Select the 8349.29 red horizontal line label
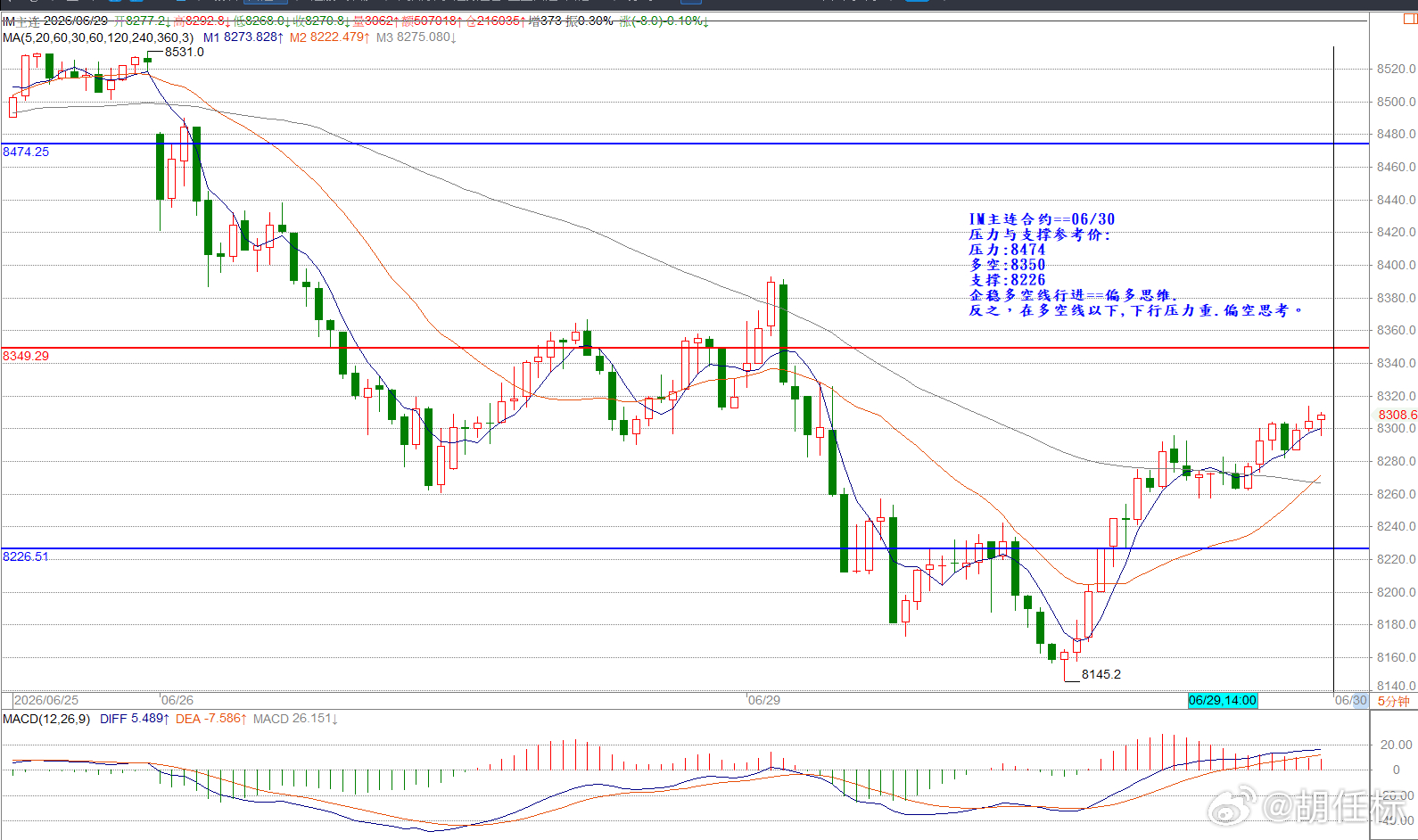The width and height of the screenshot is (1418, 840). pyautogui.click(x=26, y=356)
